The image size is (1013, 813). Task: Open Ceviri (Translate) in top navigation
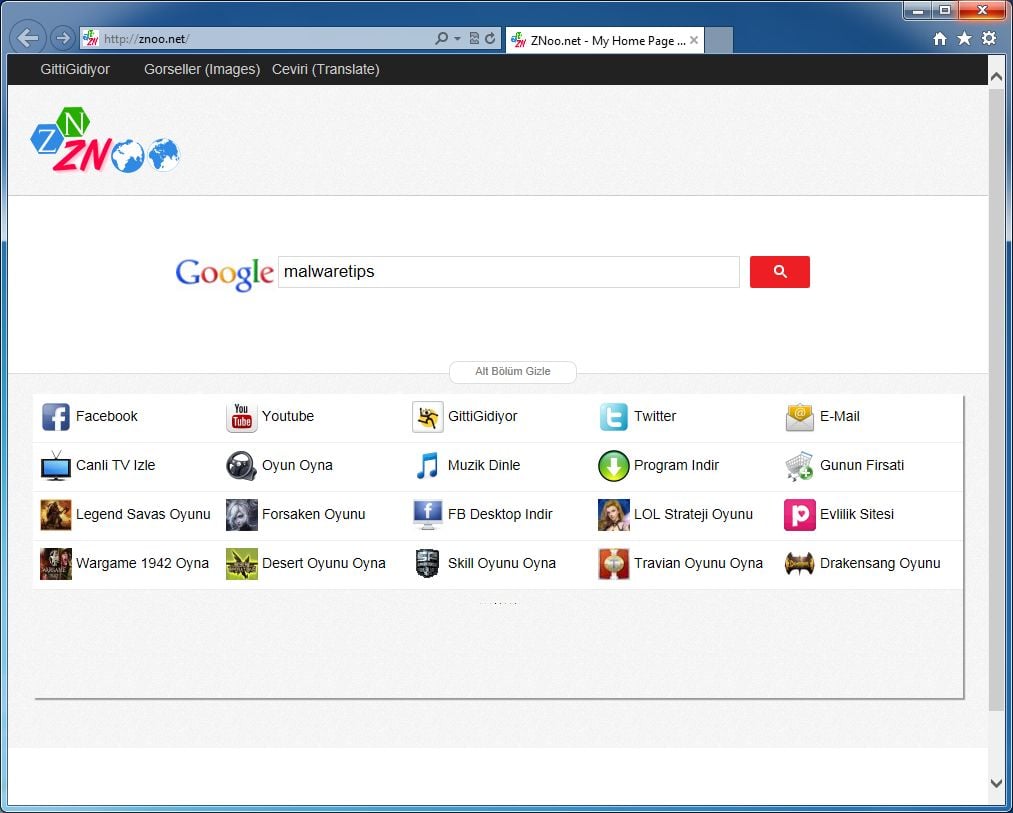[x=326, y=69]
